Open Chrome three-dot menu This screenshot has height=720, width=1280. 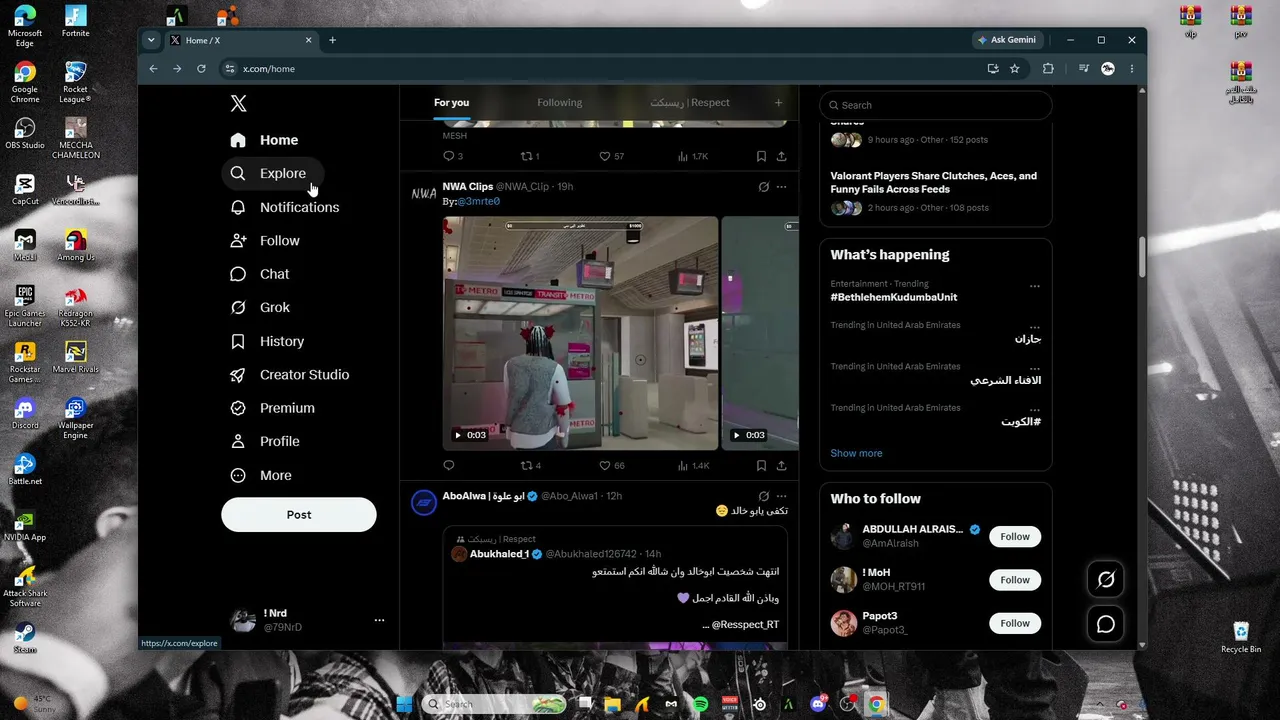tap(1132, 69)
